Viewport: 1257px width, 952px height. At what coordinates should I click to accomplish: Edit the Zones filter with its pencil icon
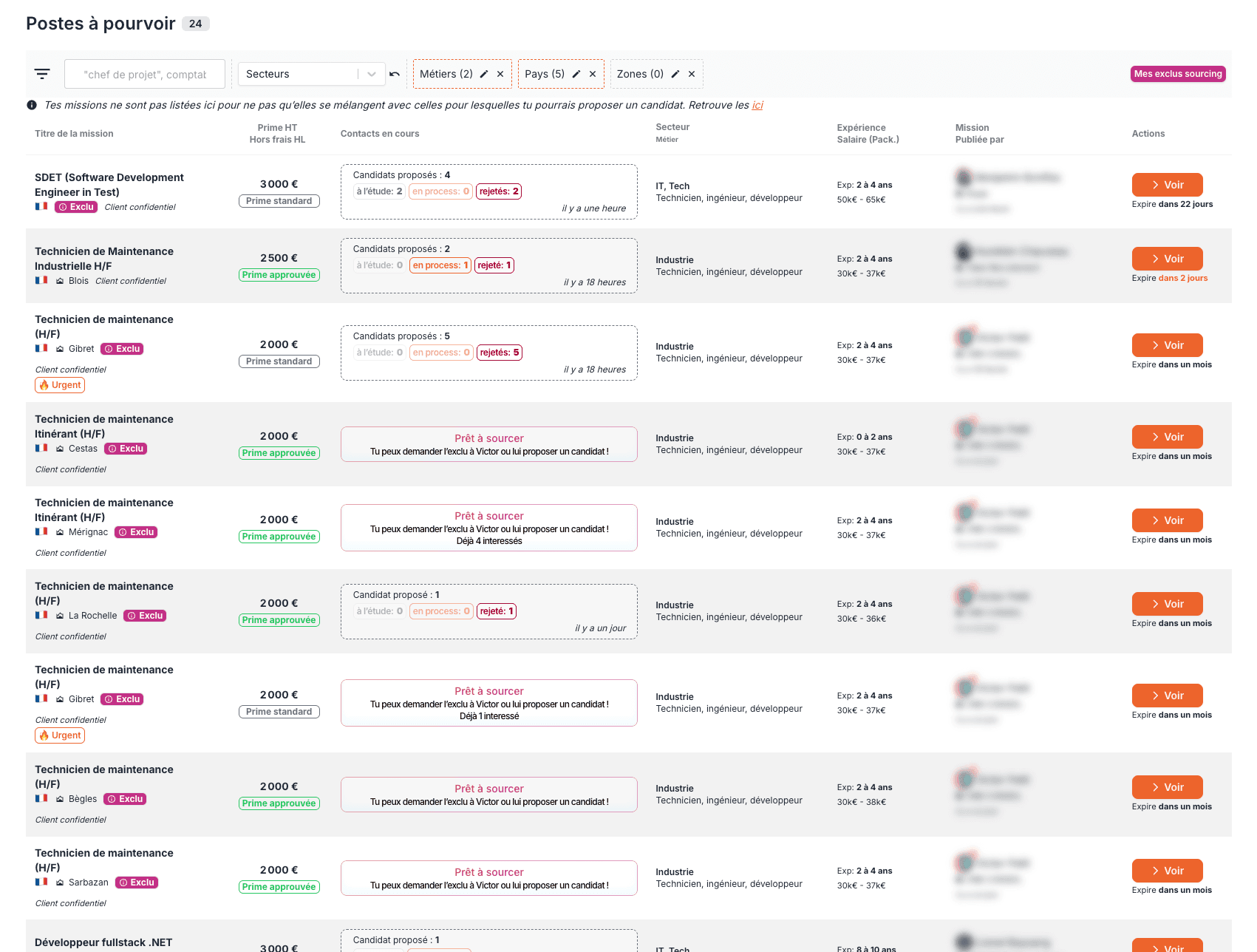coord(676,73)
